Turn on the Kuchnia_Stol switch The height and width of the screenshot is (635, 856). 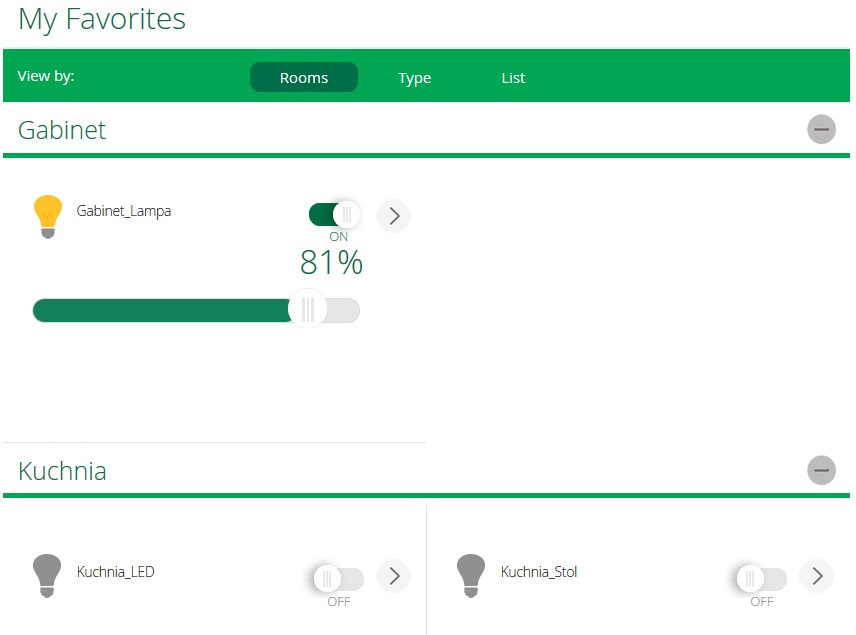click(x=762, y=579)
